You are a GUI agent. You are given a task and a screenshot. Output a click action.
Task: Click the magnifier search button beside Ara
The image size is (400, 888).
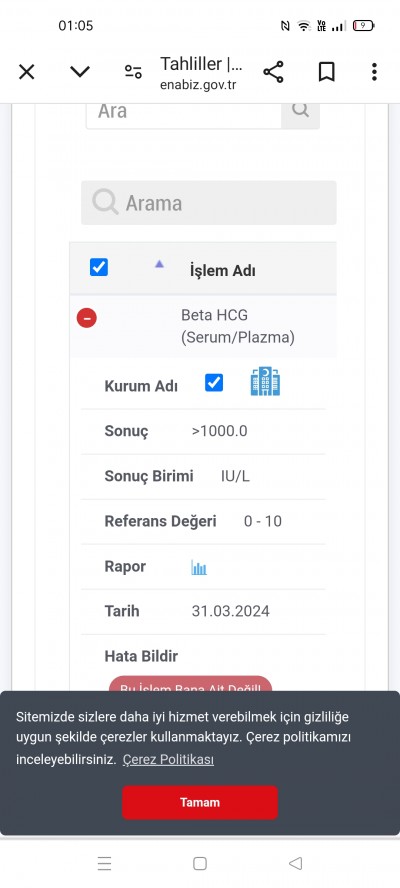(300, 111)
